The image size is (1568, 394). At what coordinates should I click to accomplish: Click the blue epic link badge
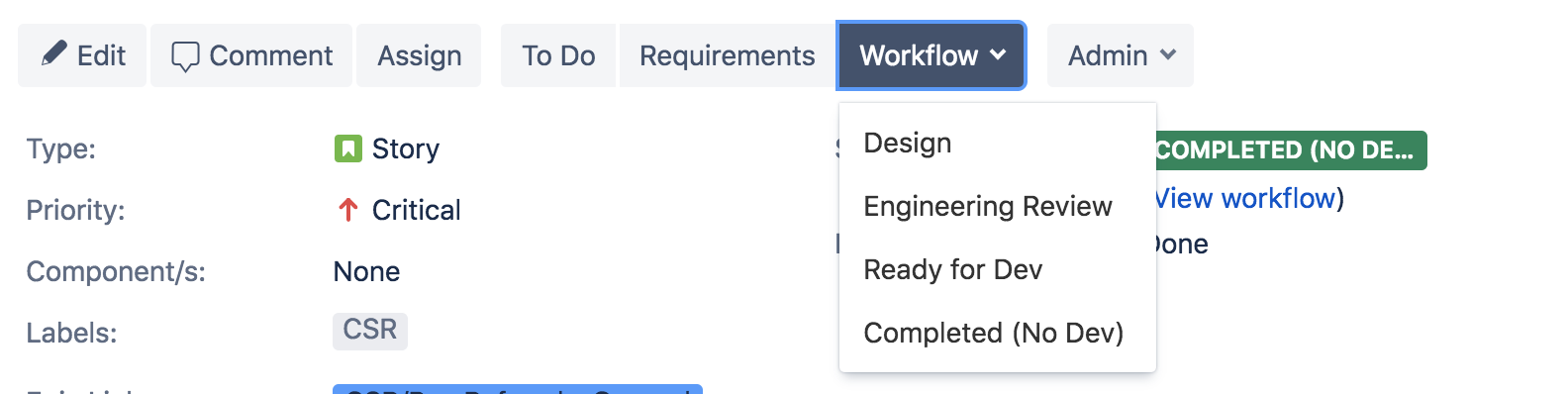pyautogui.click(x=518, y=389)
